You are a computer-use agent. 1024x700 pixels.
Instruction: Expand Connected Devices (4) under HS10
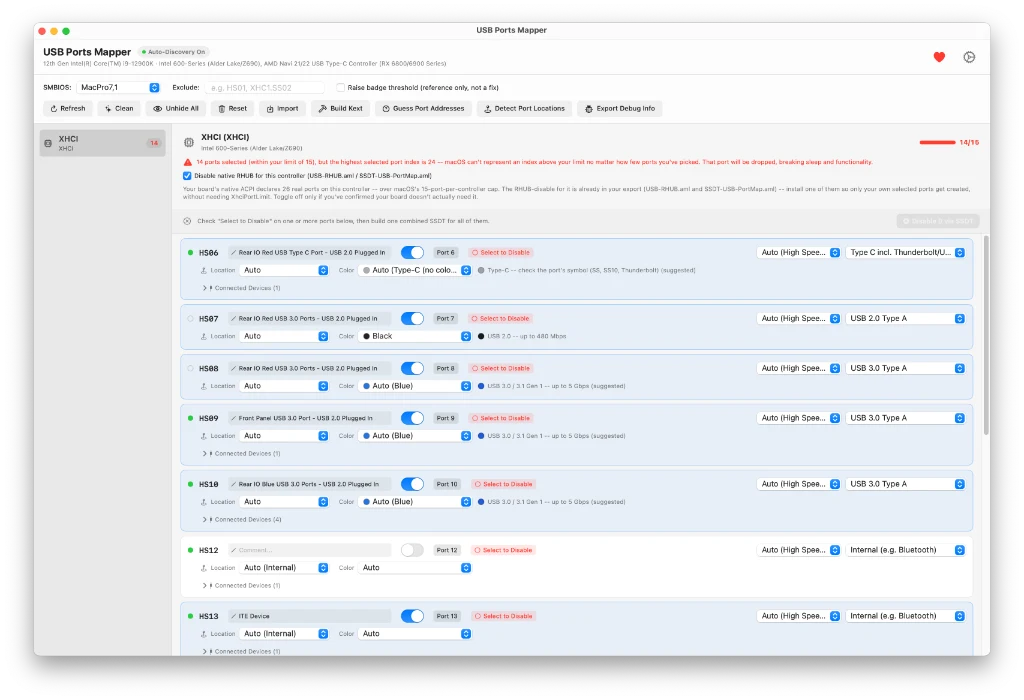(242, 520)
